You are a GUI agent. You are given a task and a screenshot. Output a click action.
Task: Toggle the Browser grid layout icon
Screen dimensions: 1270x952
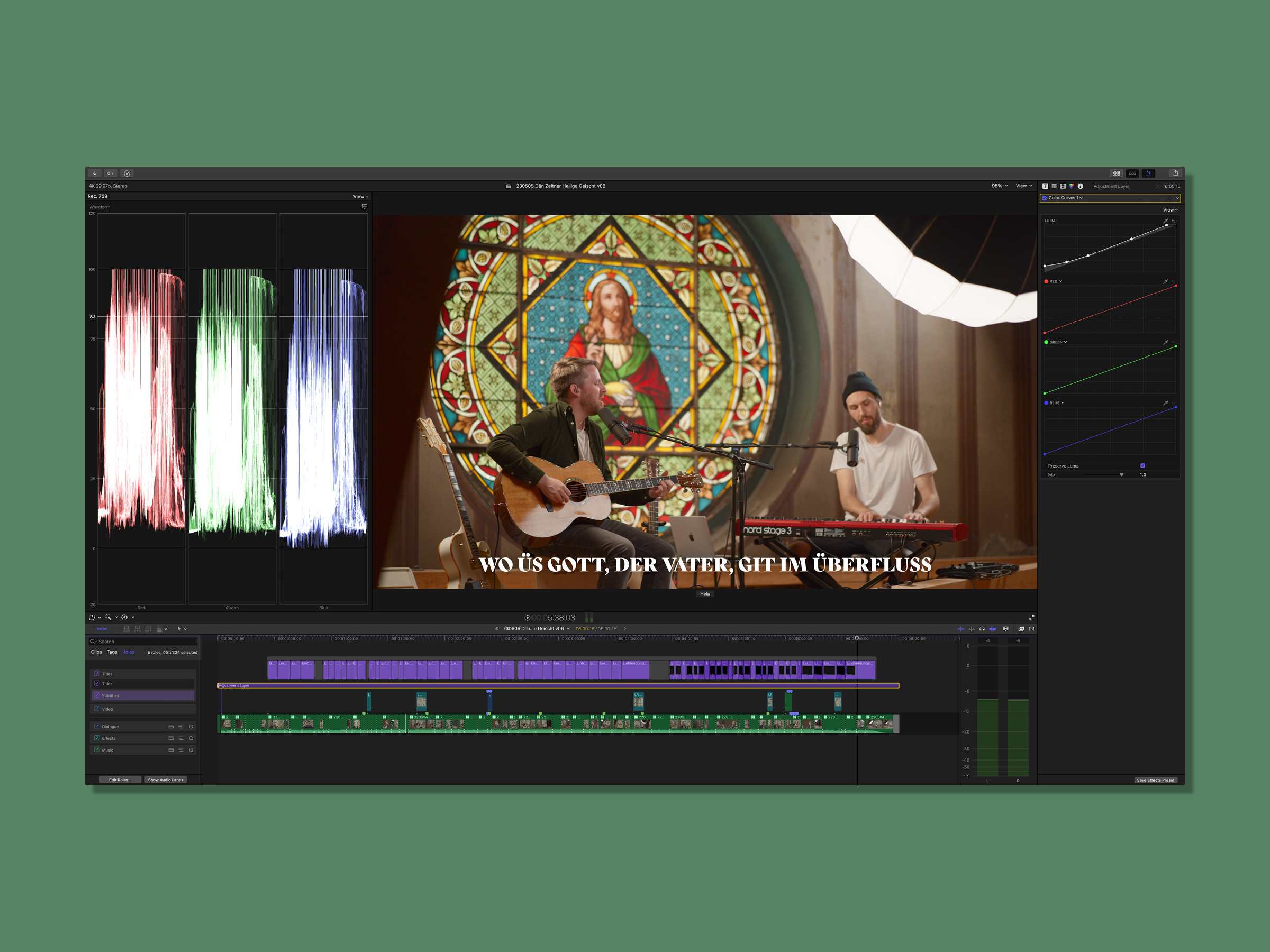click(1116, 173)
